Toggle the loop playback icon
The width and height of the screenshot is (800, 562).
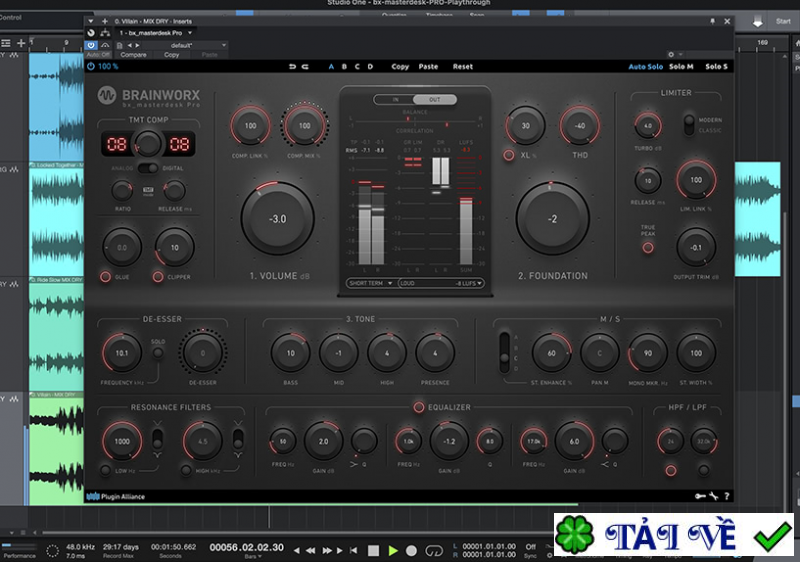pos(433,550)
